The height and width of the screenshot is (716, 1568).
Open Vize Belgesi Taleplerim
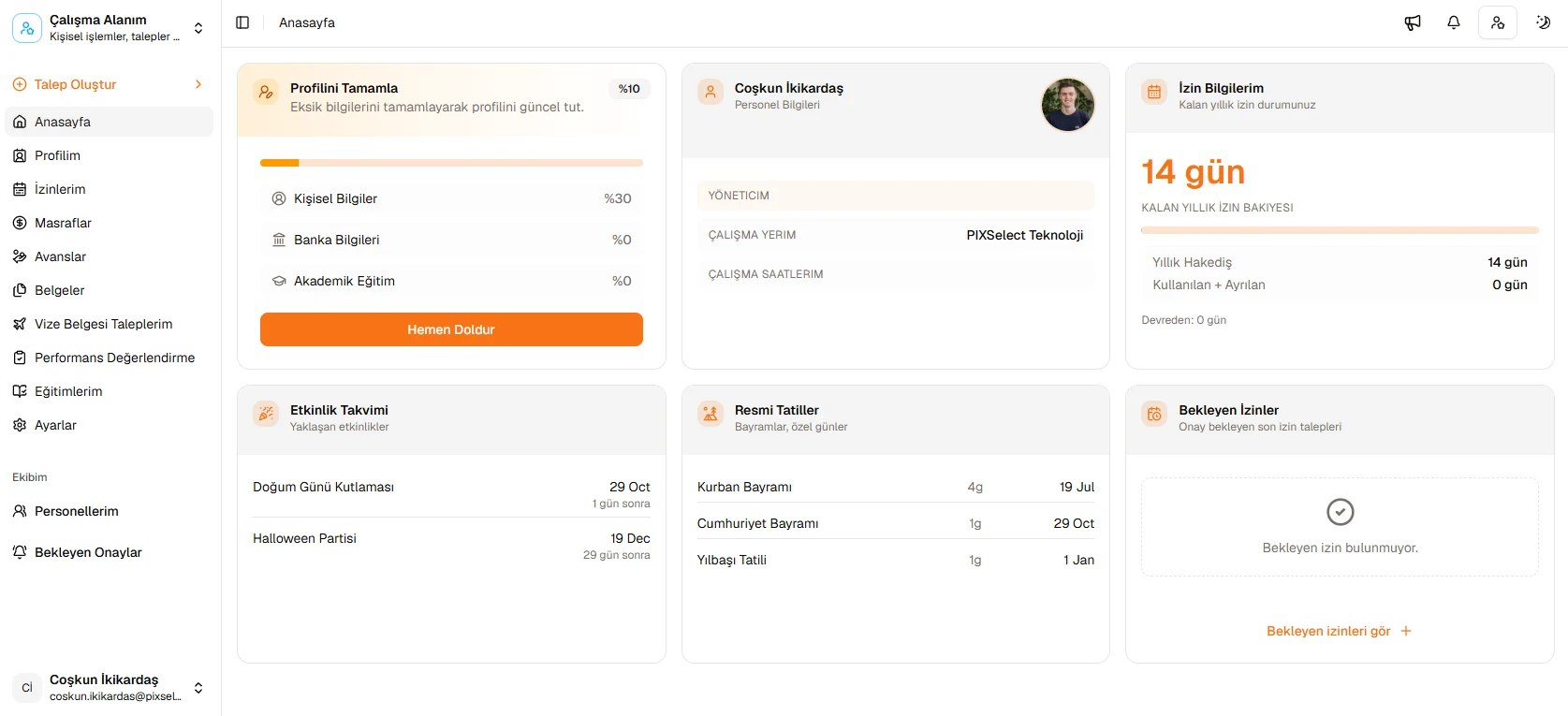109,324
